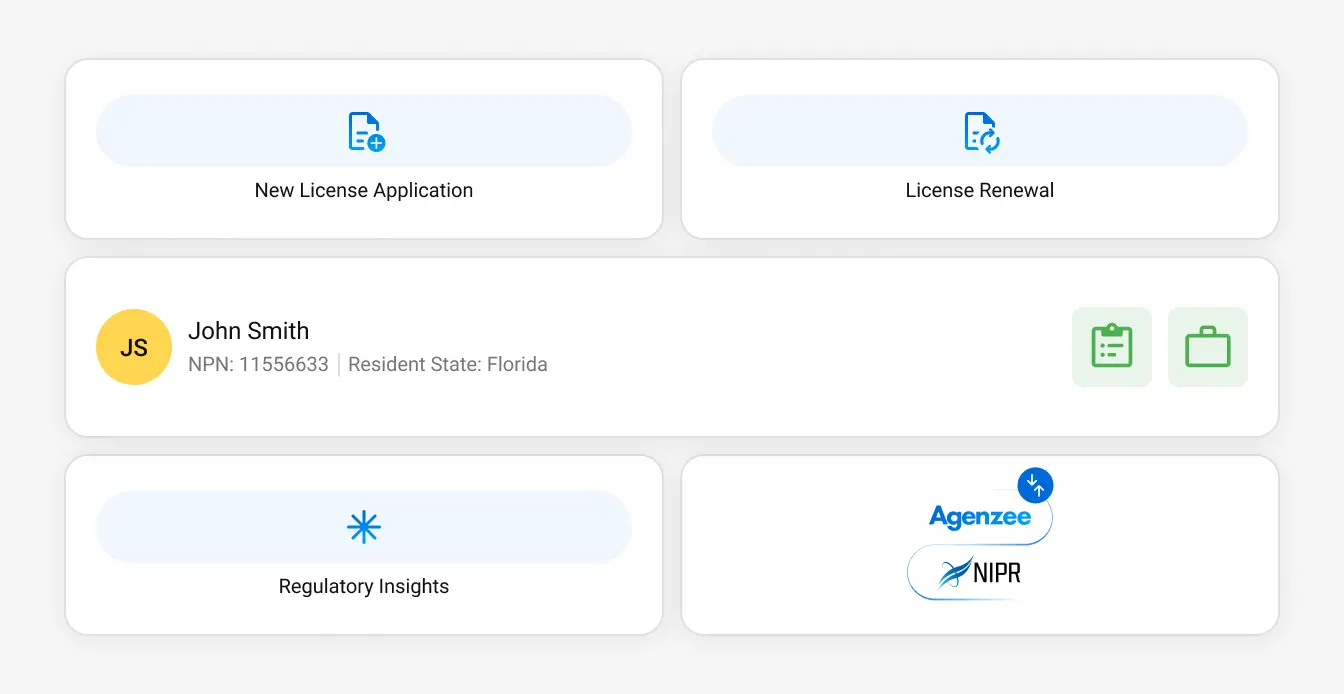
Task: Click the NIPR logo
Action: click(x=980, y=573)
